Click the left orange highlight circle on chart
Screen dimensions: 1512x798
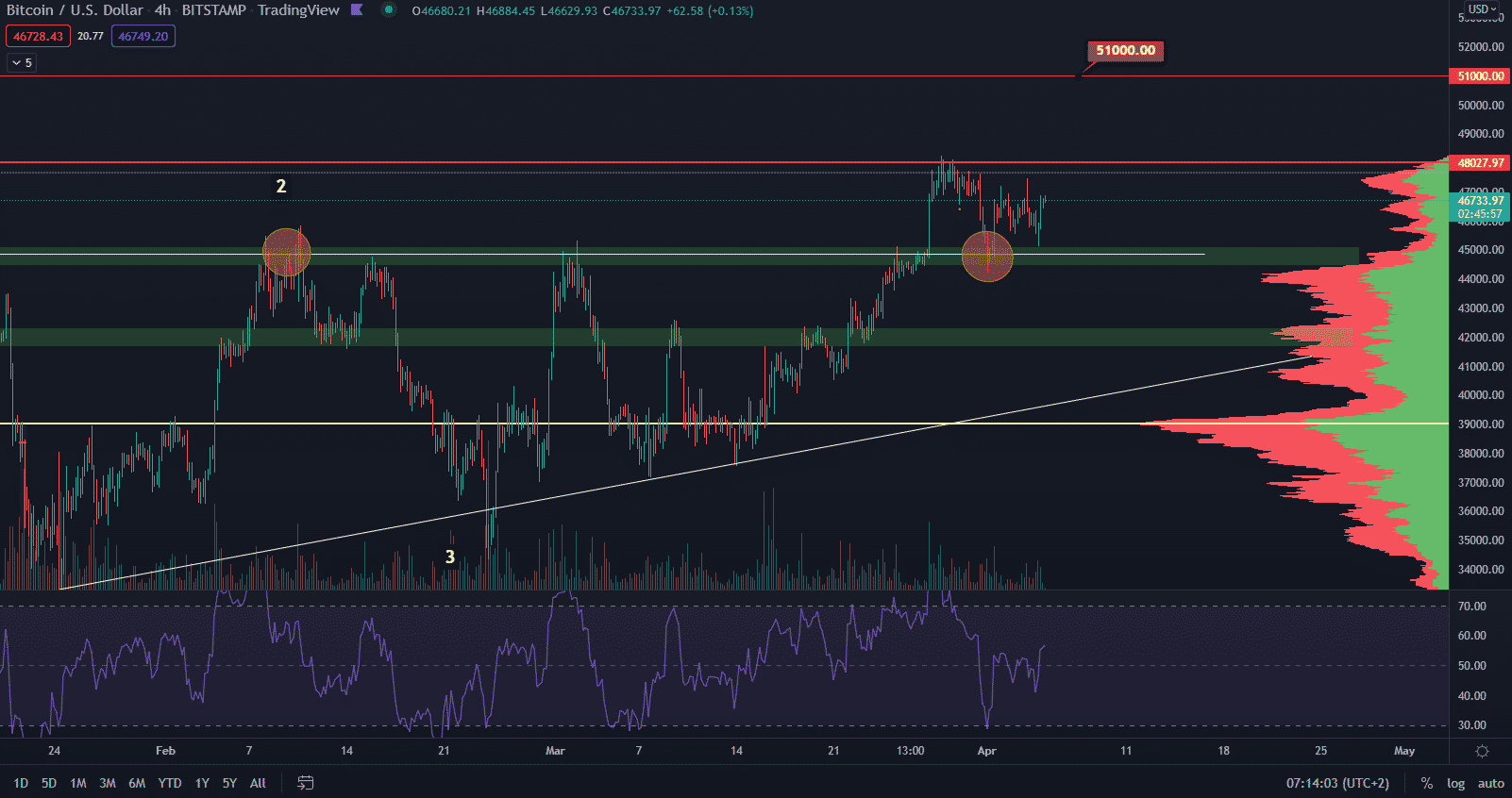tap(286, 253)
